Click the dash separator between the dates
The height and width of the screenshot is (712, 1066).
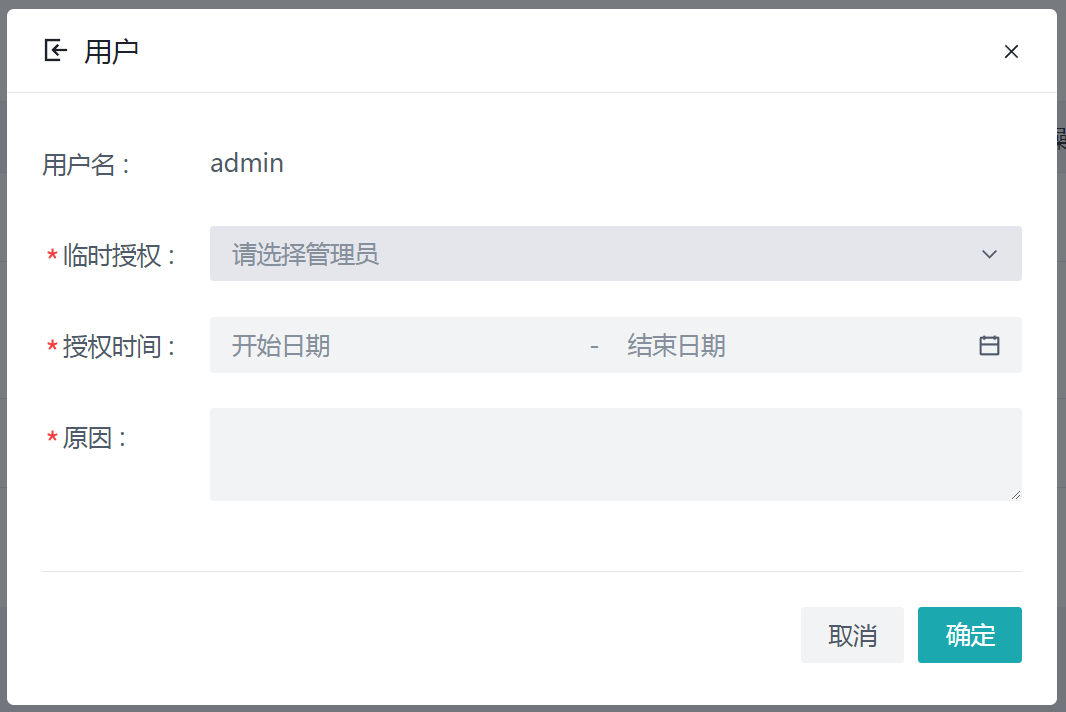594,346
